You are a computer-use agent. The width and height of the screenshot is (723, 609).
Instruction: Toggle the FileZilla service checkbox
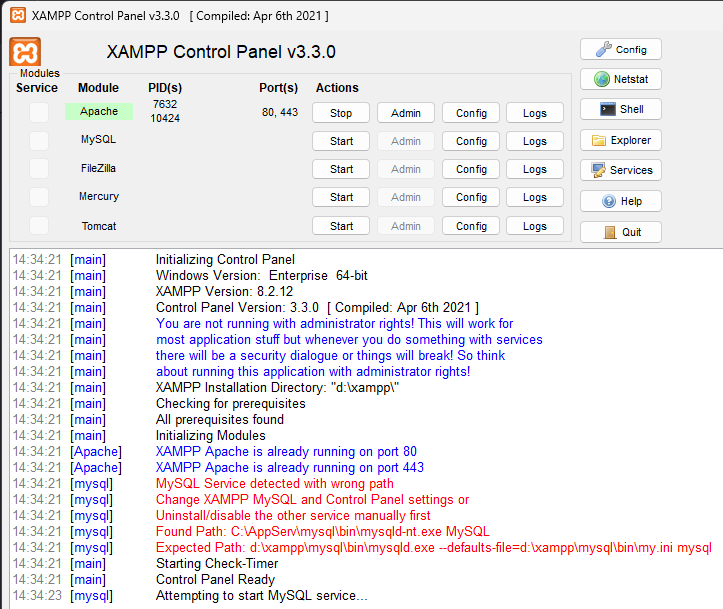click(39, 169)
